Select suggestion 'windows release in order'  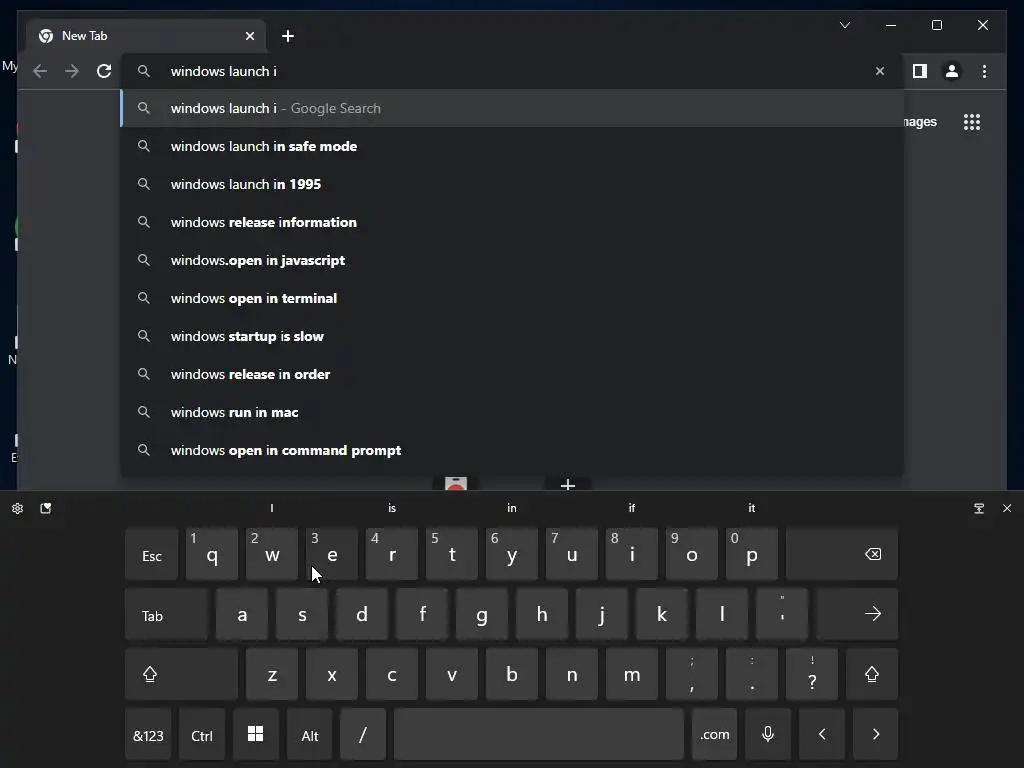click(x=513, y=374)
